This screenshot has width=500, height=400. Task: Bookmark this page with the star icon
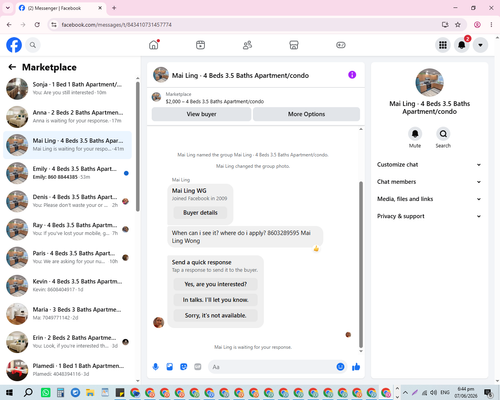(458, 25)
